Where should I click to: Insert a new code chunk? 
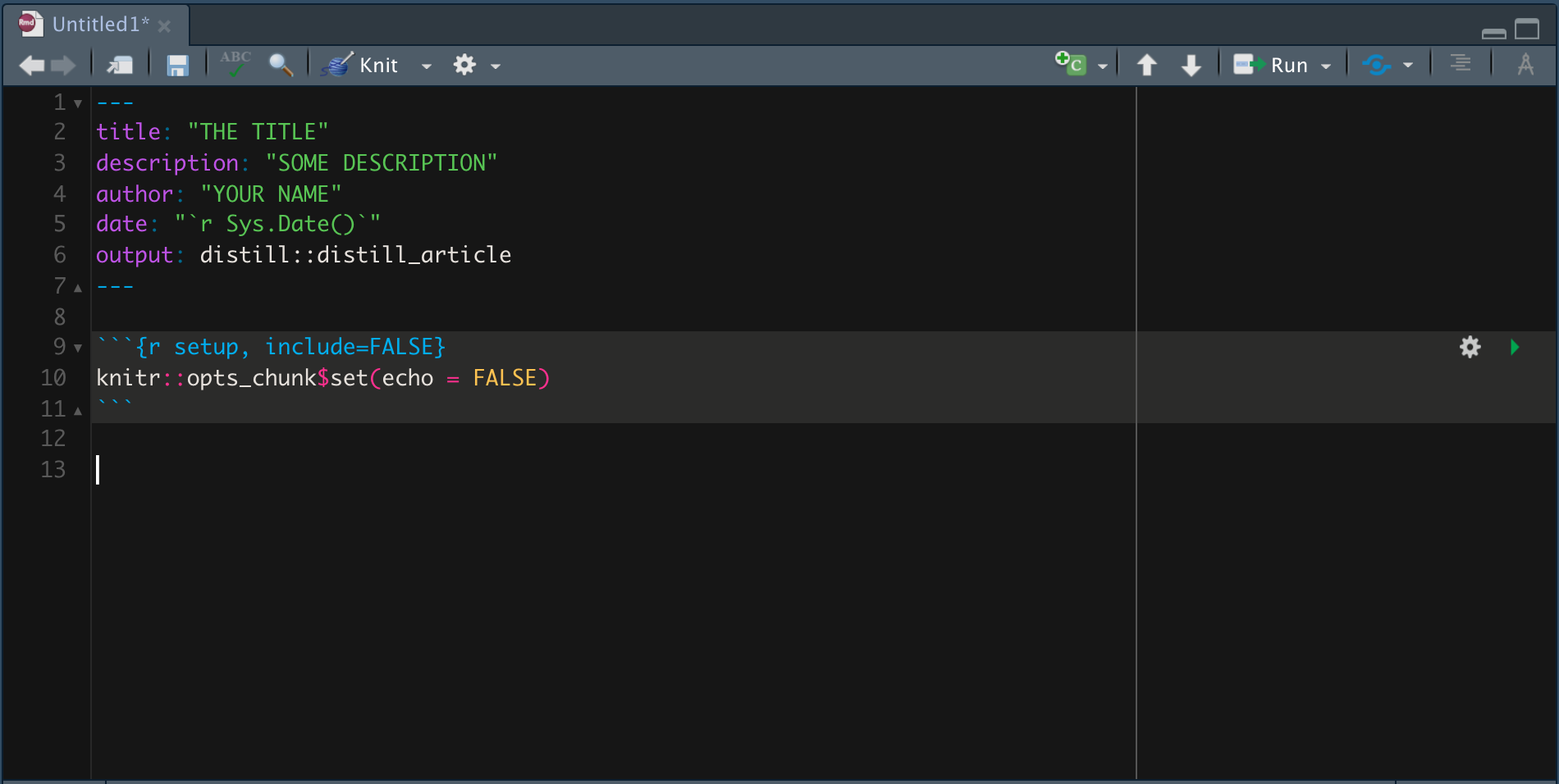click(1071, 63)
